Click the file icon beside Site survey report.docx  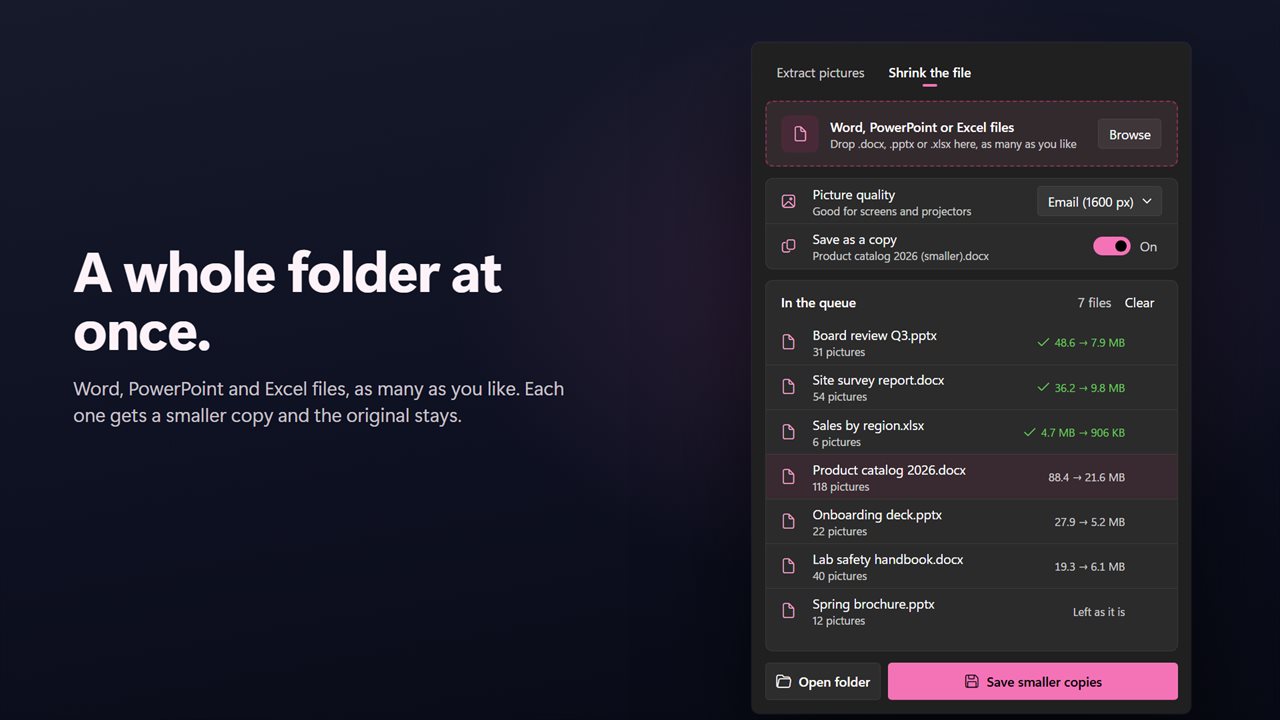(789, 388)
